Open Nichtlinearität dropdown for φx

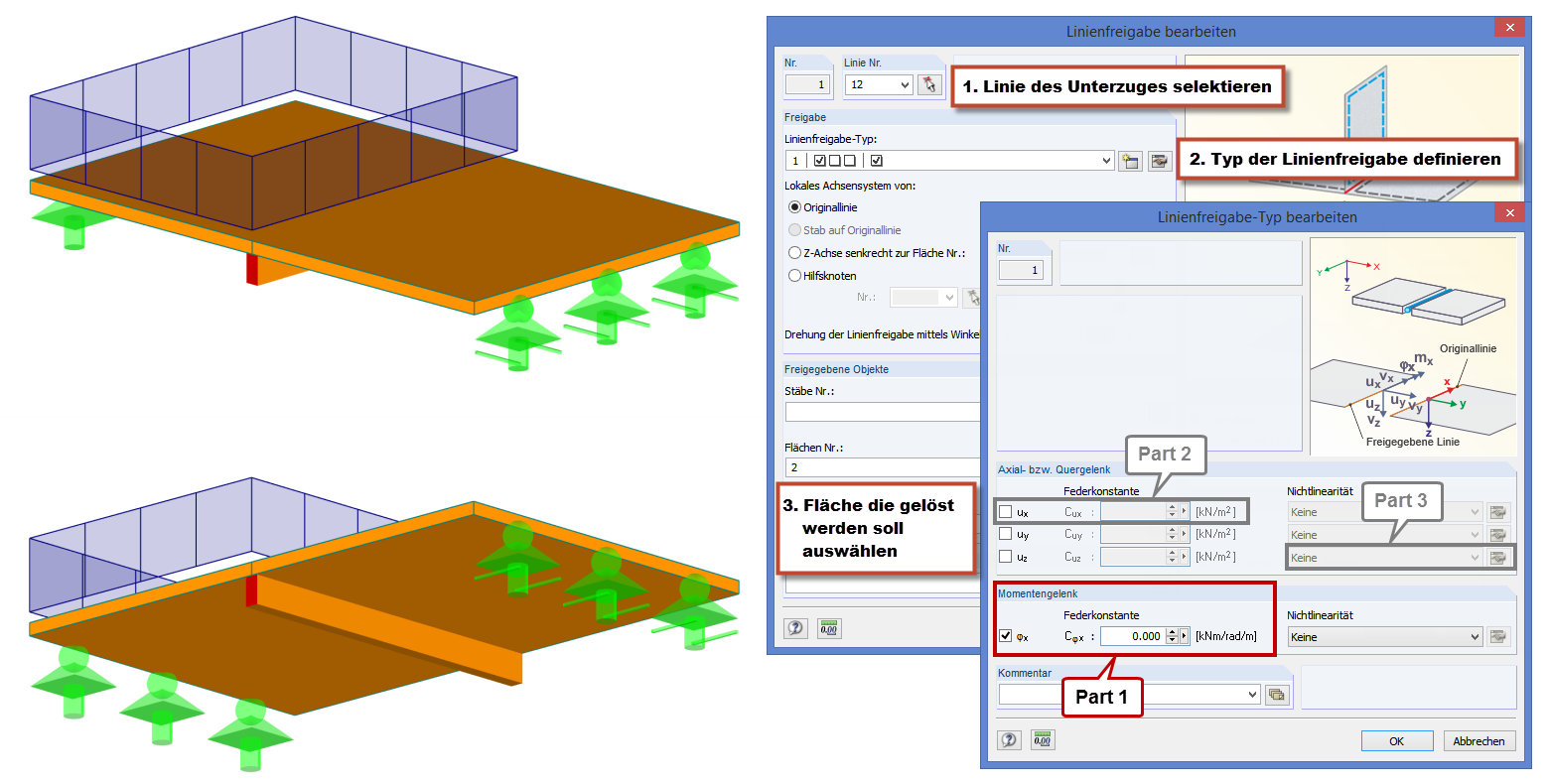point(1475,637)
